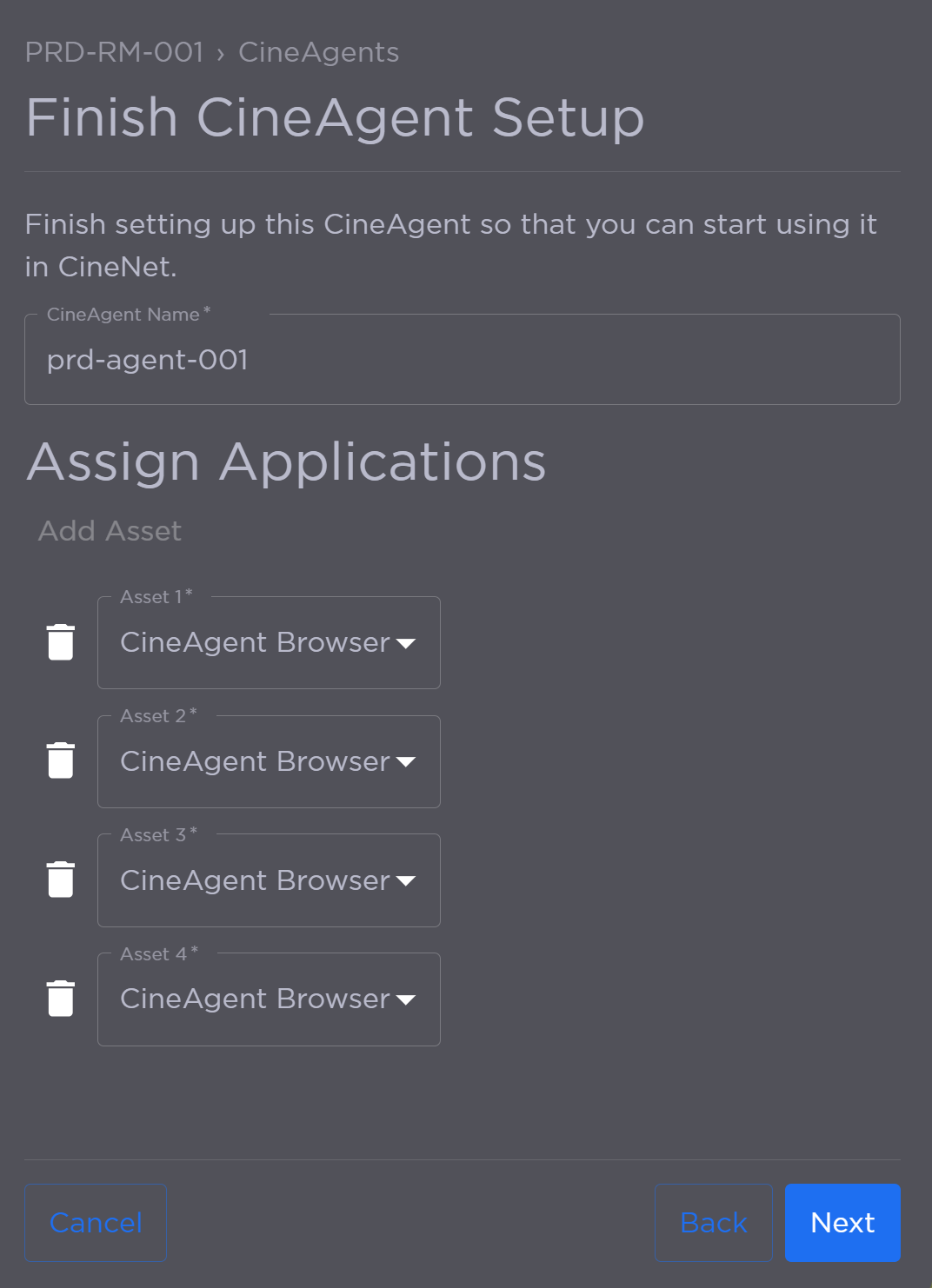The height and width of the screenshot is (1288, 932).
Task: Click Add Asset to add another application
Action: 109,531
